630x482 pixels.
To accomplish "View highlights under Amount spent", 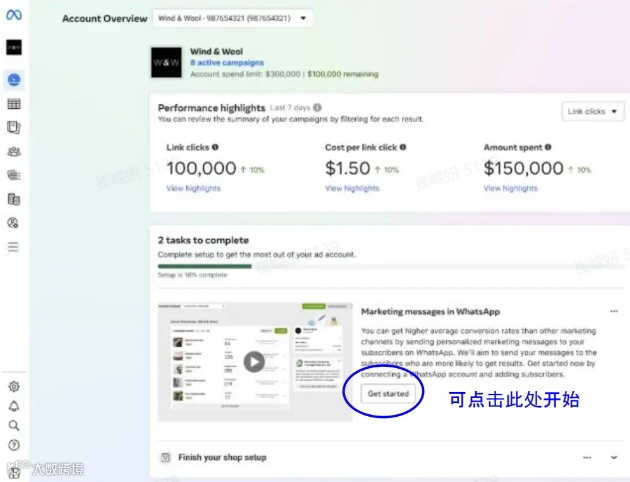I will [511, 188].
